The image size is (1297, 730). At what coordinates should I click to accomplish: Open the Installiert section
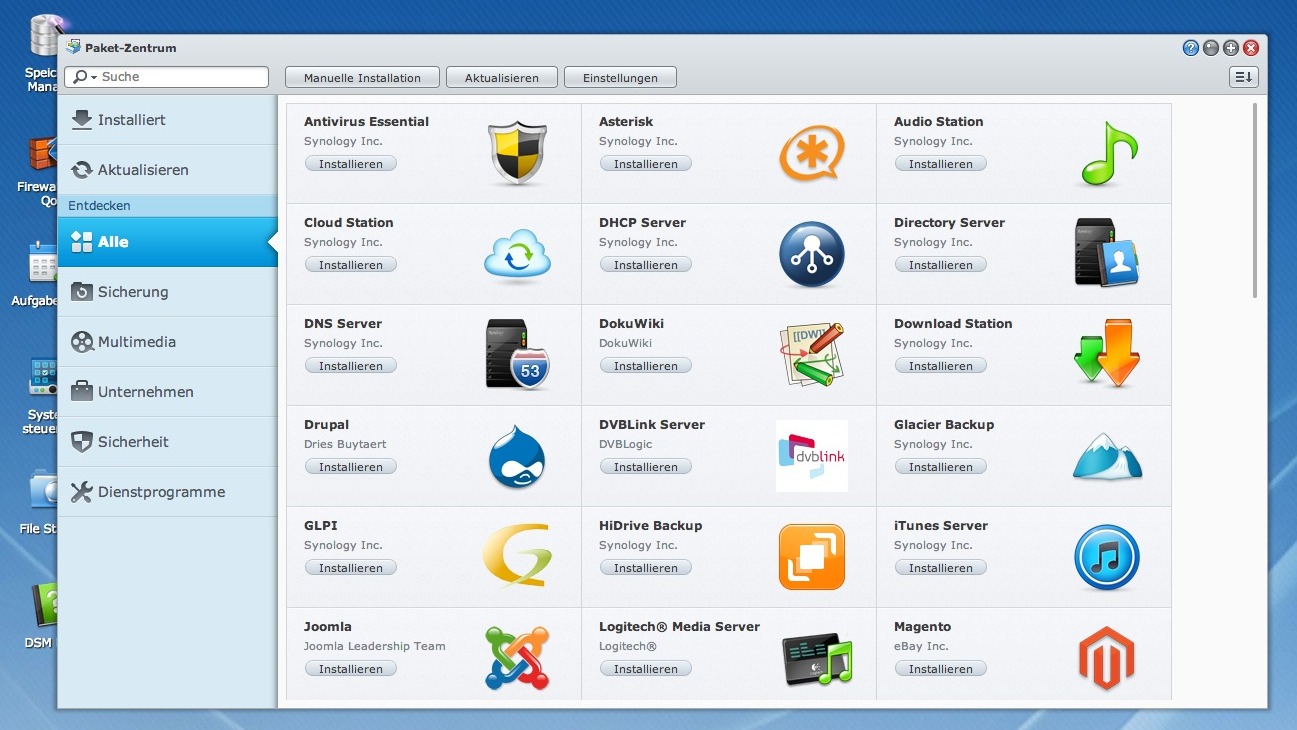[x=167, y=120]
